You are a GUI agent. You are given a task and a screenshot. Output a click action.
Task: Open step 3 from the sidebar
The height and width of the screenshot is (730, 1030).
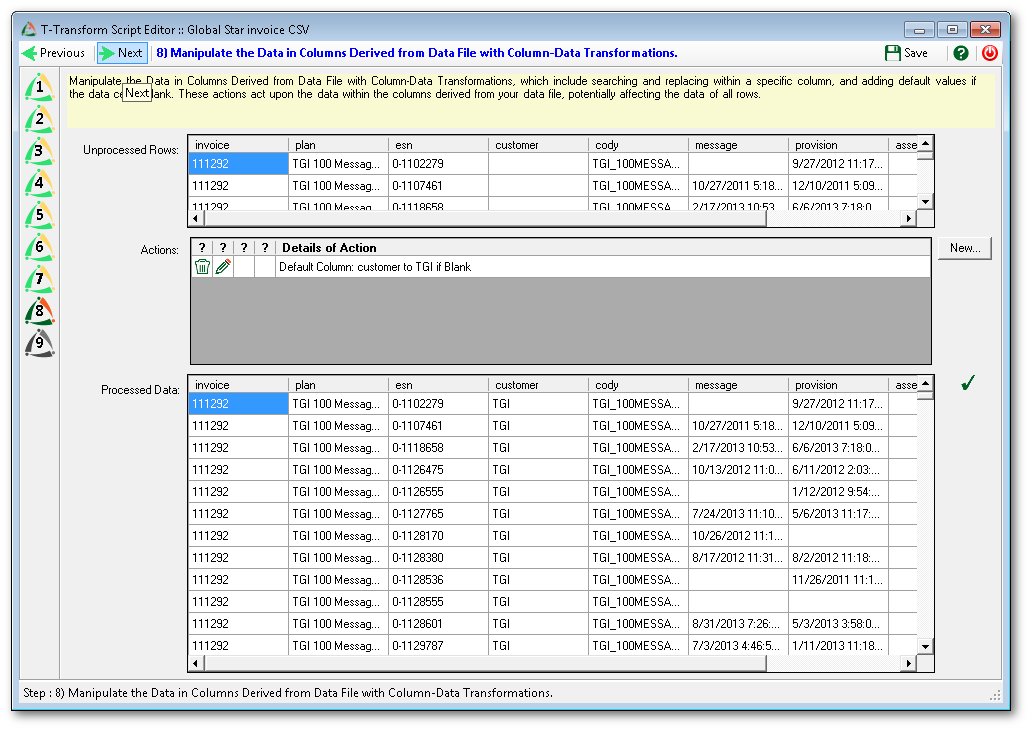[39, 151]
